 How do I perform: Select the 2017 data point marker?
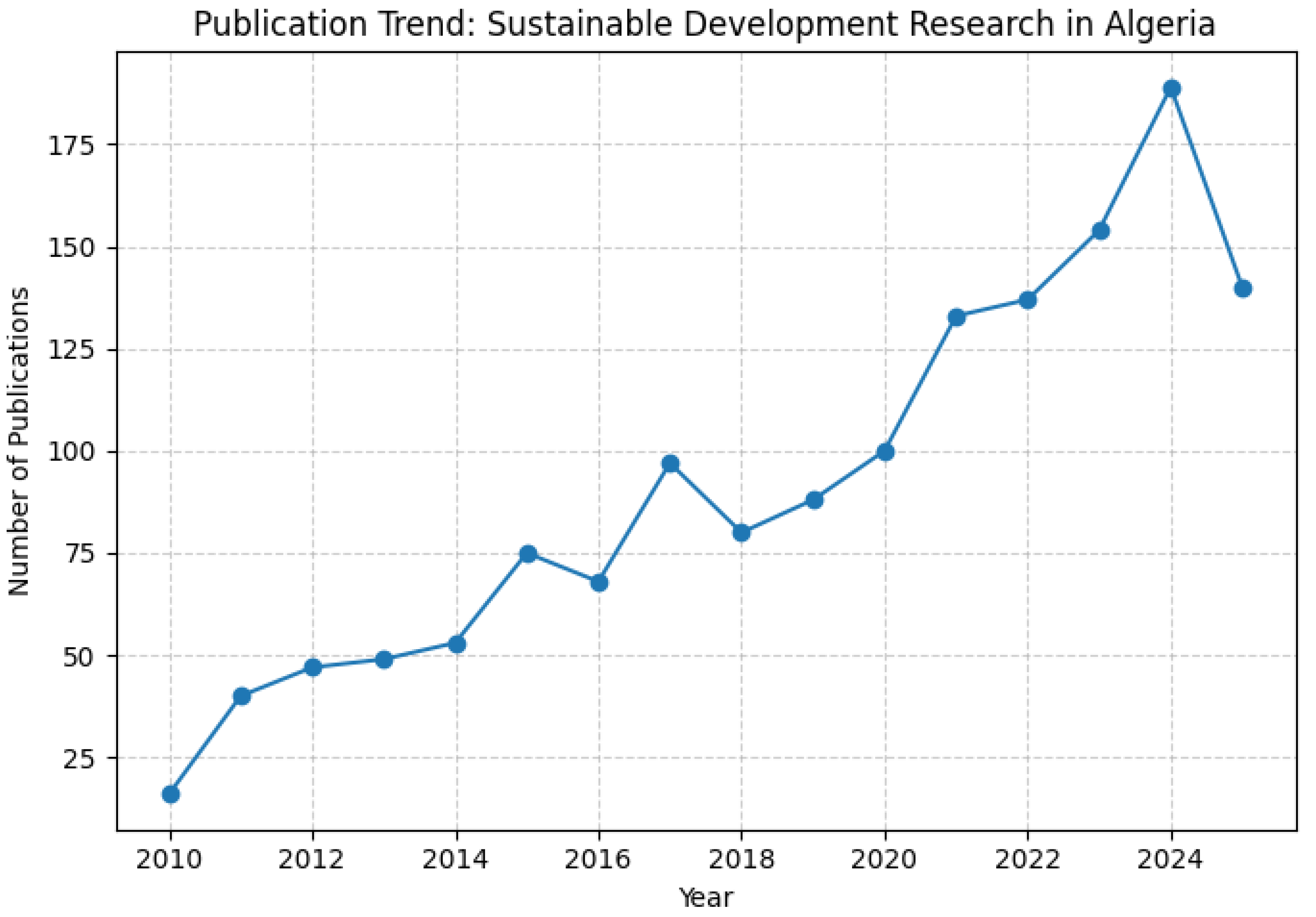point(670,463)
